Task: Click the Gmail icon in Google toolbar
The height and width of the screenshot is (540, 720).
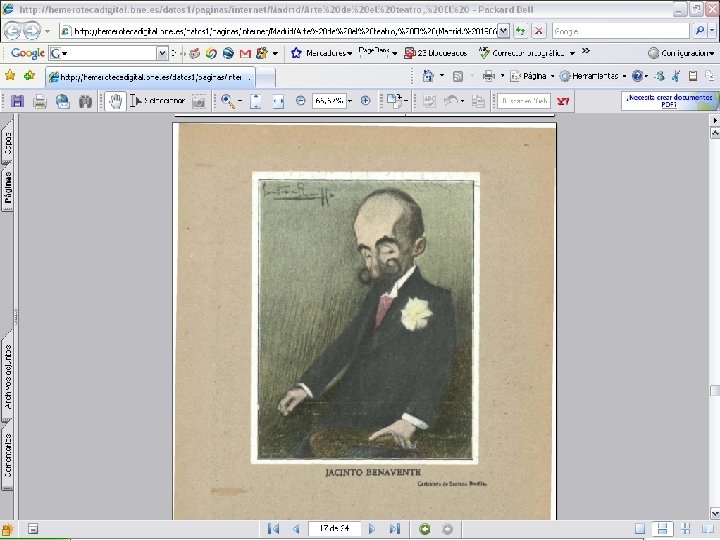Action: pyautogui.click(x=245, y=53)
